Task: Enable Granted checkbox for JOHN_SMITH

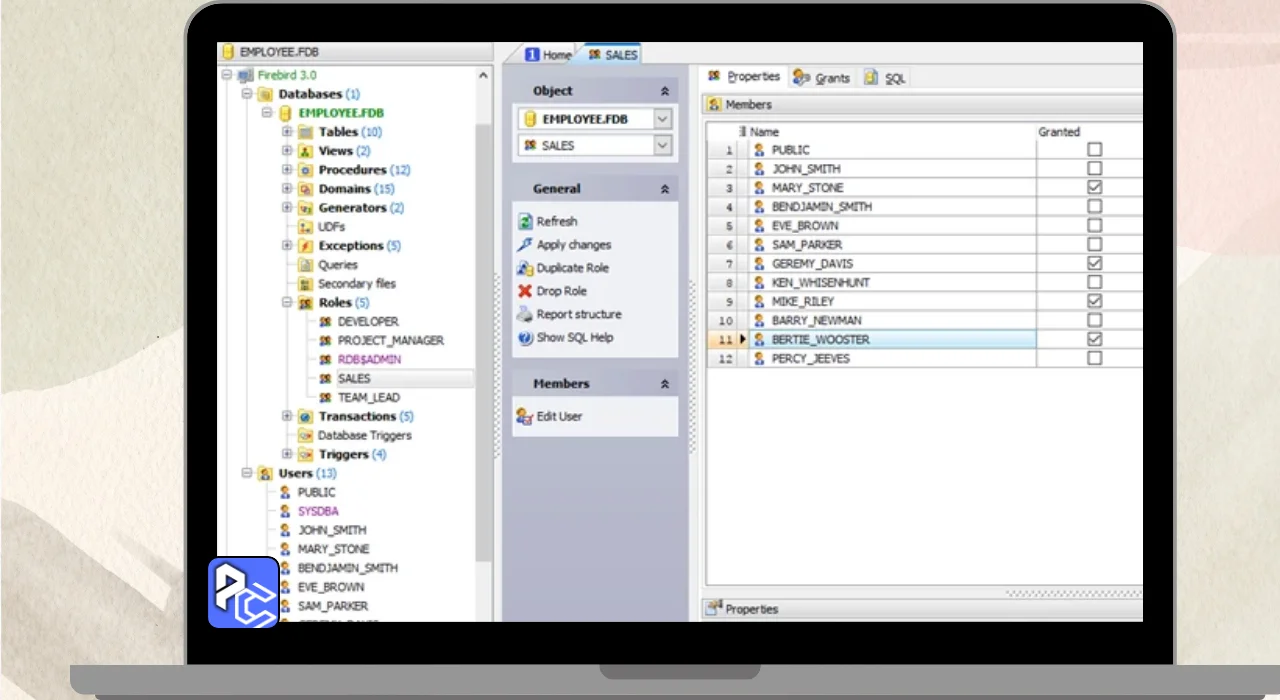Action: point(1095,169)
